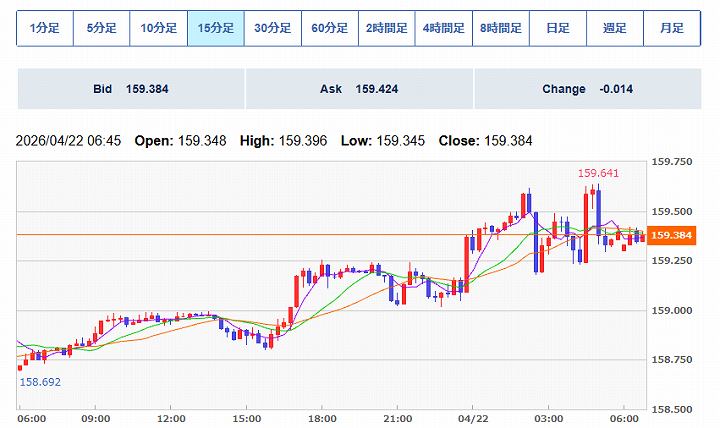720x428 pixels.
Task: Click the 159.641 high price marker
Action: [x=598, y=173]
